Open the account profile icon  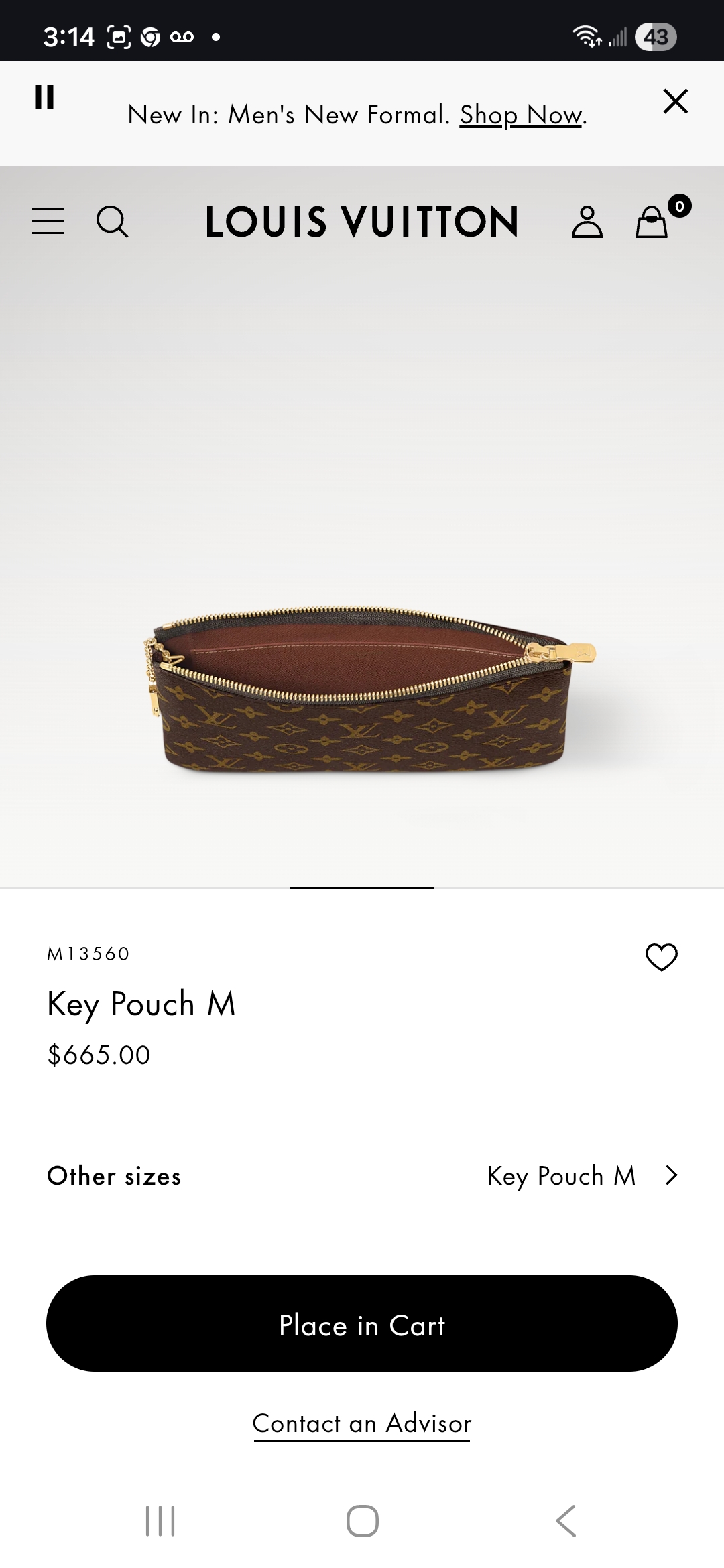click(587, 222)
